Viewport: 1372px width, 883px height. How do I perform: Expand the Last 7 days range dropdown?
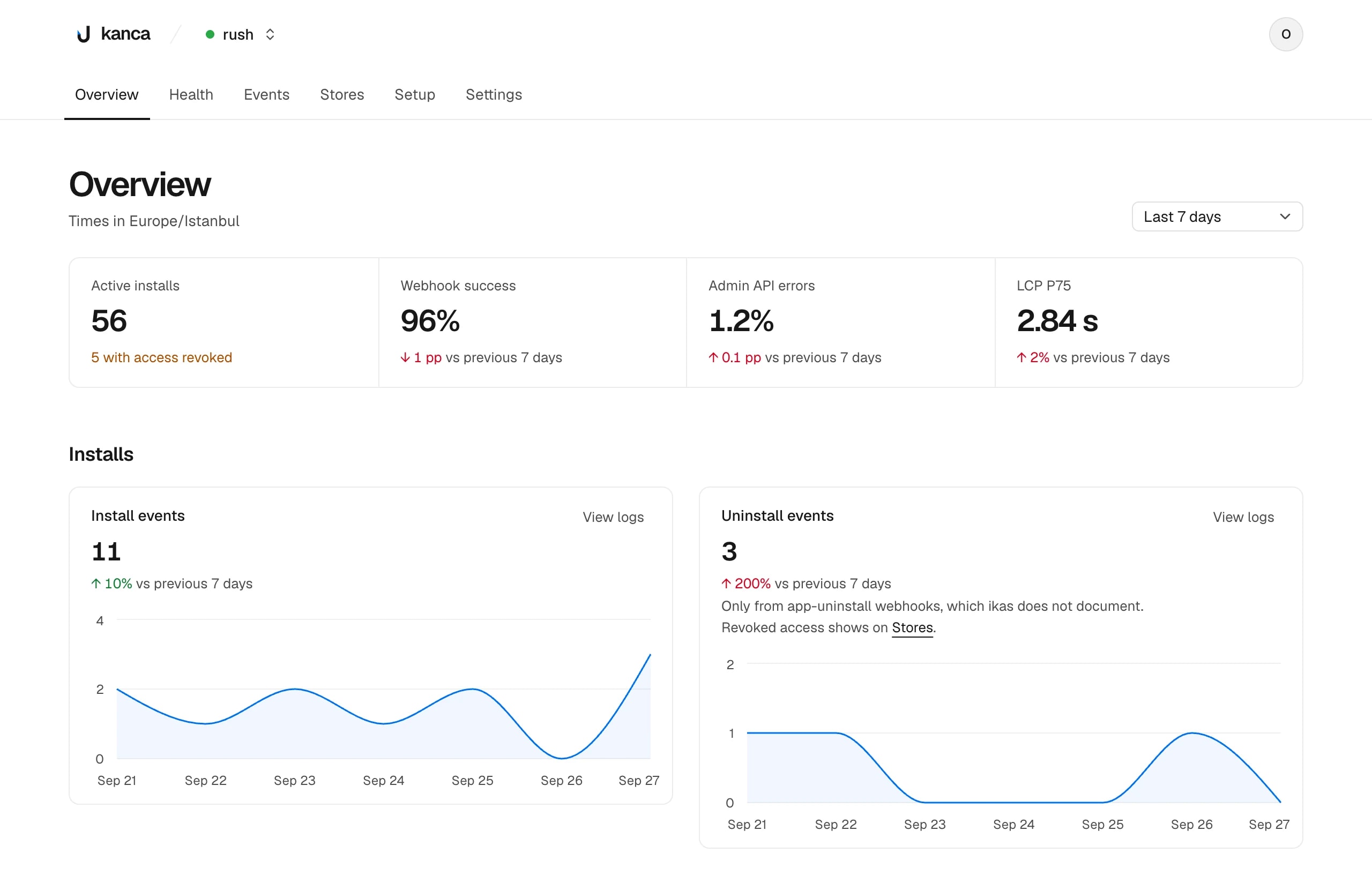(x=1217, y=217)
